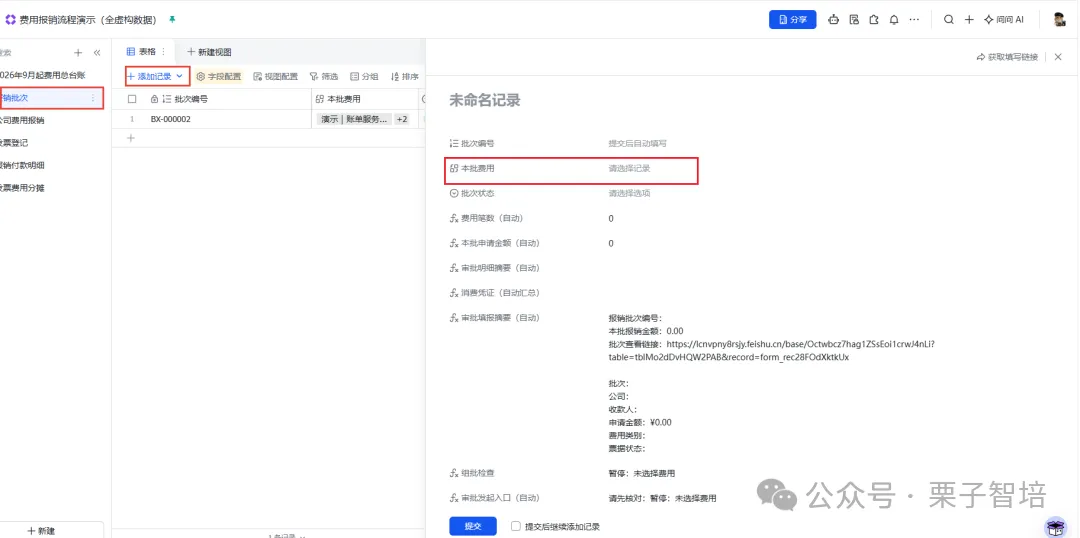The image size is (1080, 538).
Task: Click the 本批申请金额（自动）field label
Action: (x=500, y=243)
